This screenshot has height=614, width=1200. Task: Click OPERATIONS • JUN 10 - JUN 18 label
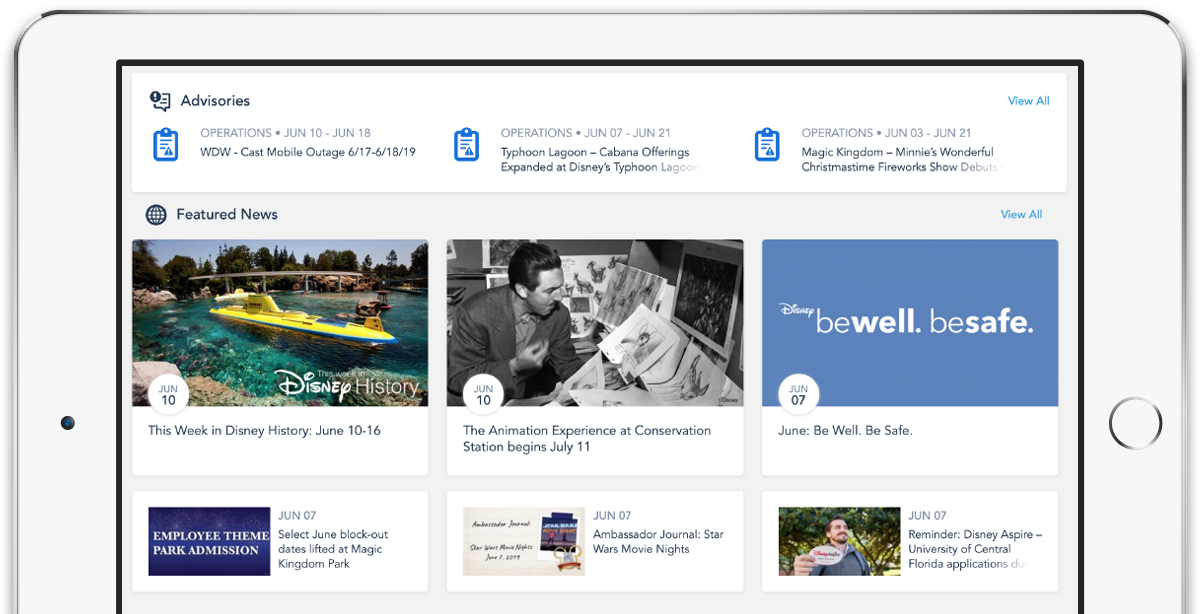coord(285,133)
